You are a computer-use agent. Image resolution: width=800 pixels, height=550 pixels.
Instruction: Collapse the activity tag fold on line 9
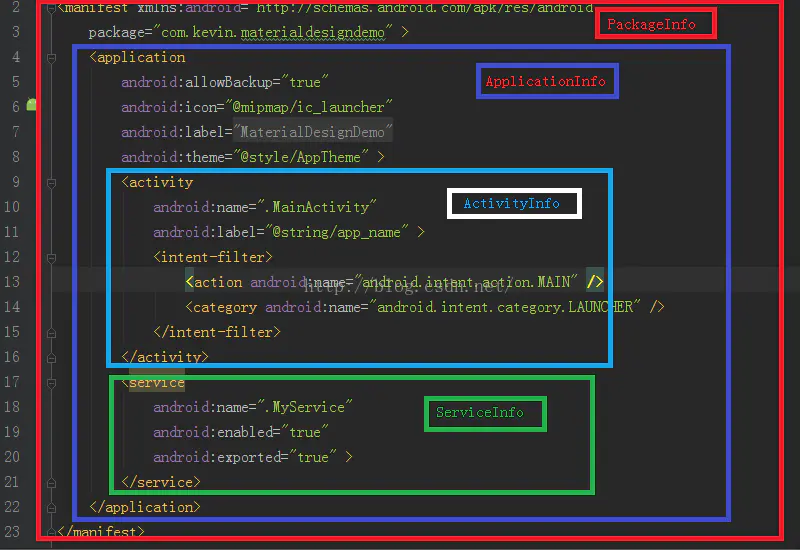(x=51, y=183)
